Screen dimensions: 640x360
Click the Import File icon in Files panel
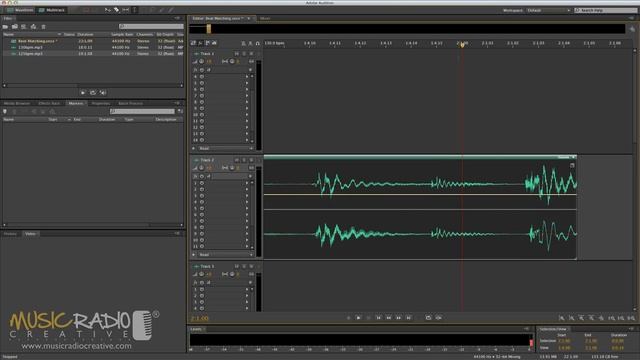click(x=15, y=27)
